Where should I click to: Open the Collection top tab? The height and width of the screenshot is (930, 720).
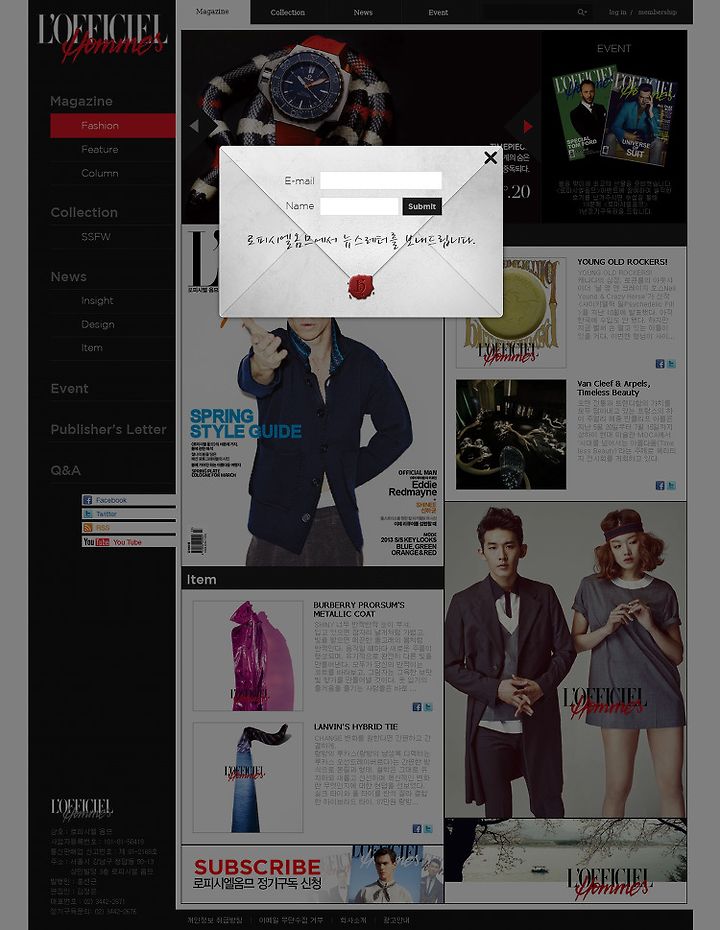[x=288, y=12]
